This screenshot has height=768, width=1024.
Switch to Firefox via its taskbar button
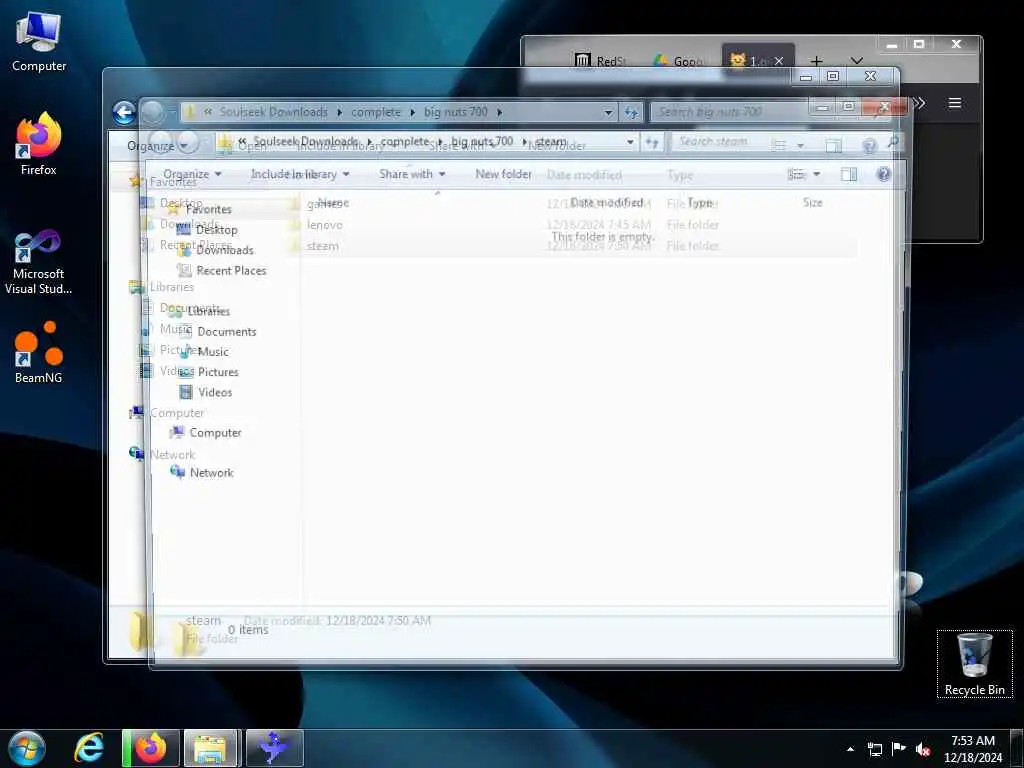point(152,748)
